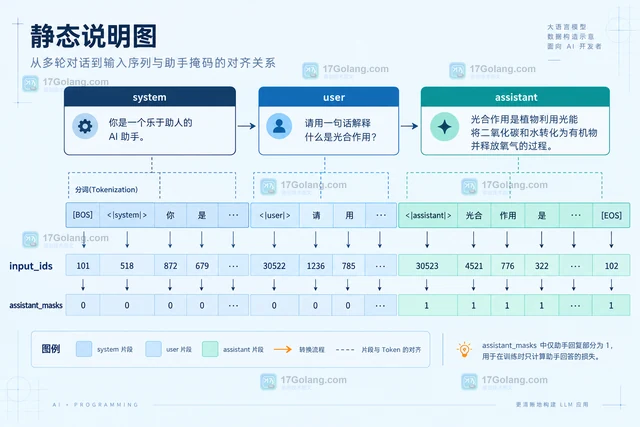Click the <|user|> token cell
640x427 pixels.
click(x=275, y=215)
